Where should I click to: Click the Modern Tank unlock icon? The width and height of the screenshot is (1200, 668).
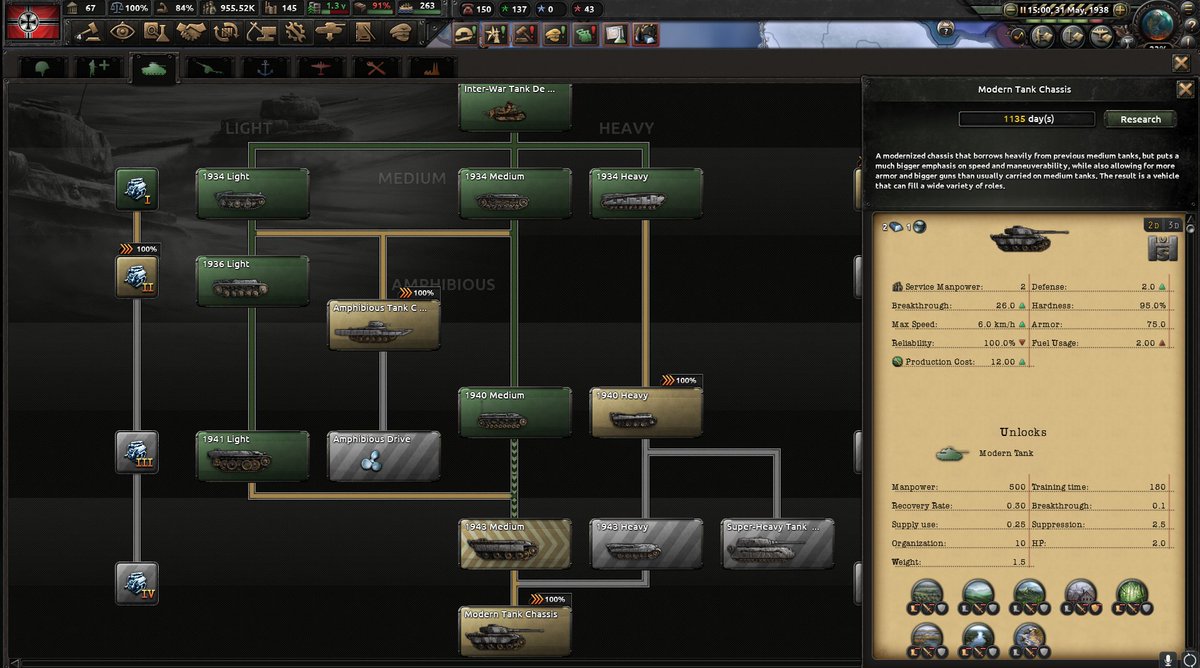[x=952, y=454]
